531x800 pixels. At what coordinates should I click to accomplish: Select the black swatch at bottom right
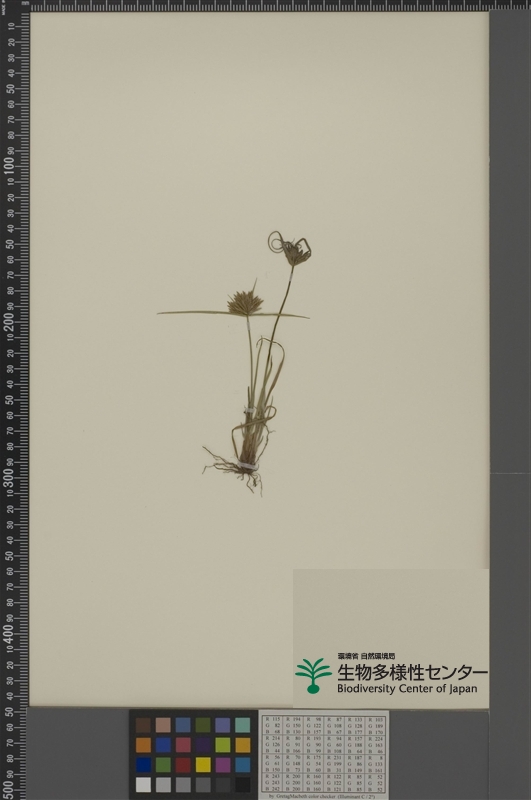click(243, 785)
